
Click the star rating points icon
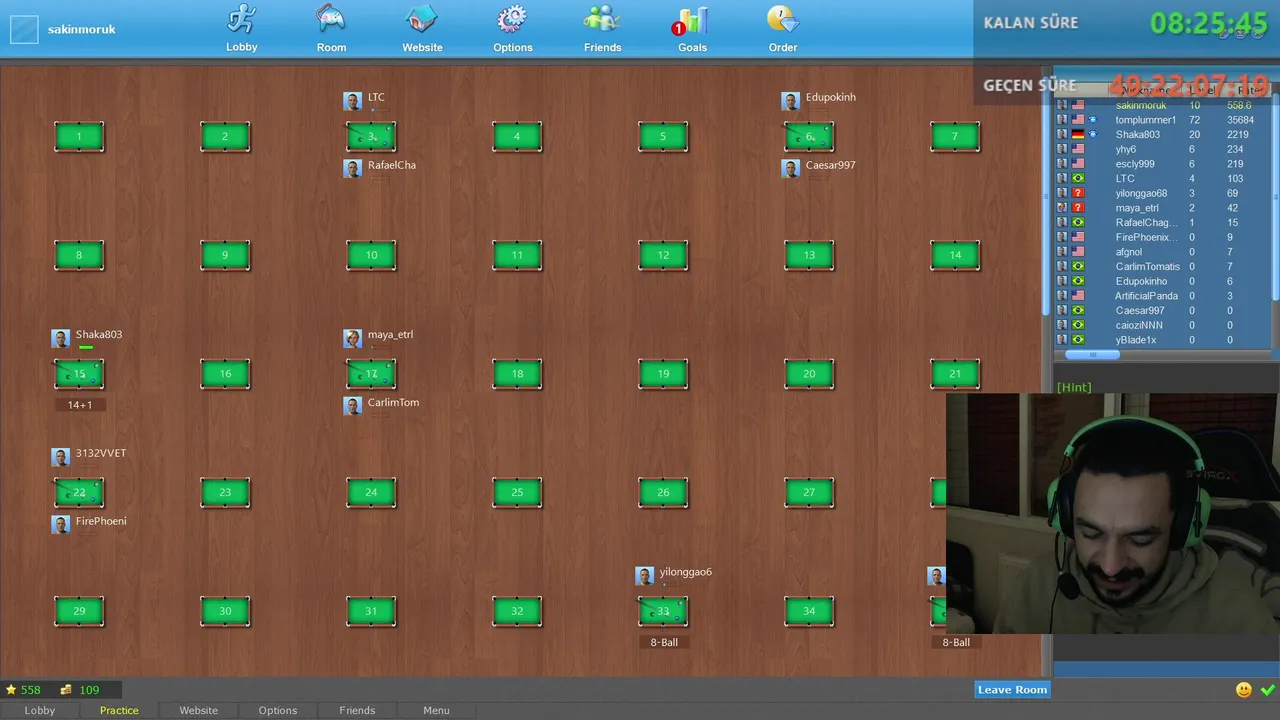pos(11,690)
